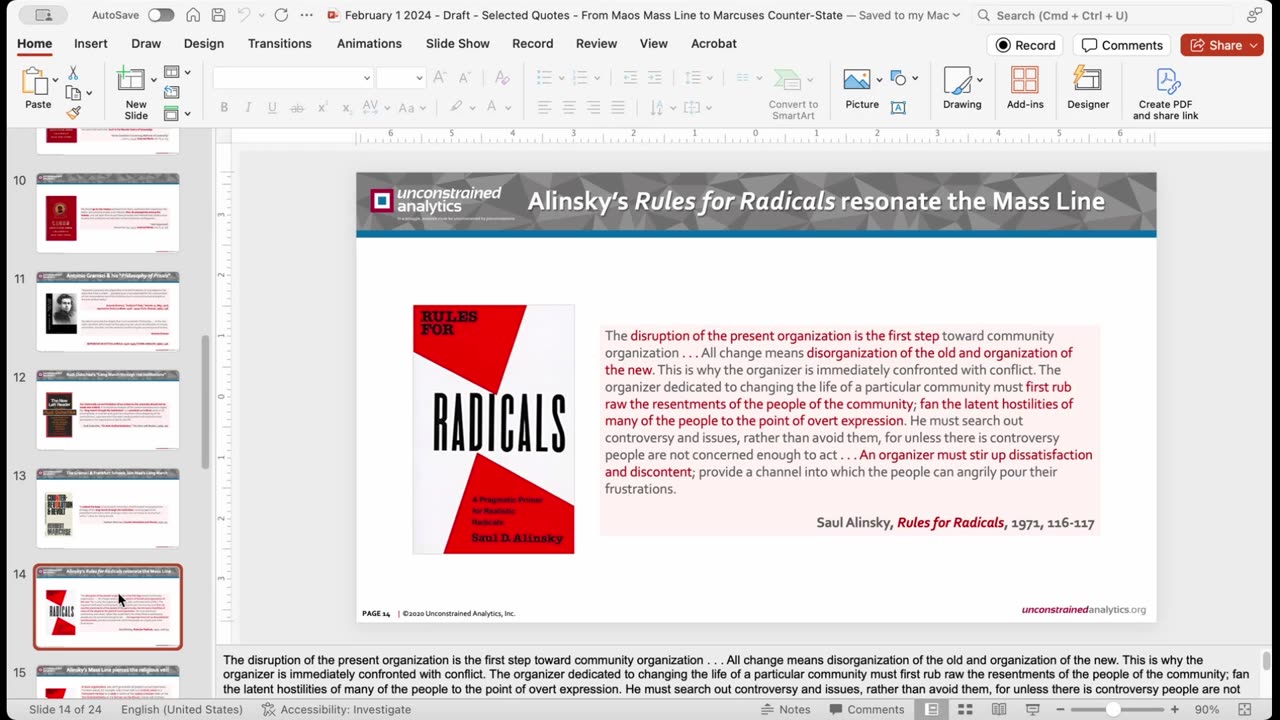Viewport: 1280px width, 720px height.
Task: Open the font name combo box
Action: pos(292,78)
